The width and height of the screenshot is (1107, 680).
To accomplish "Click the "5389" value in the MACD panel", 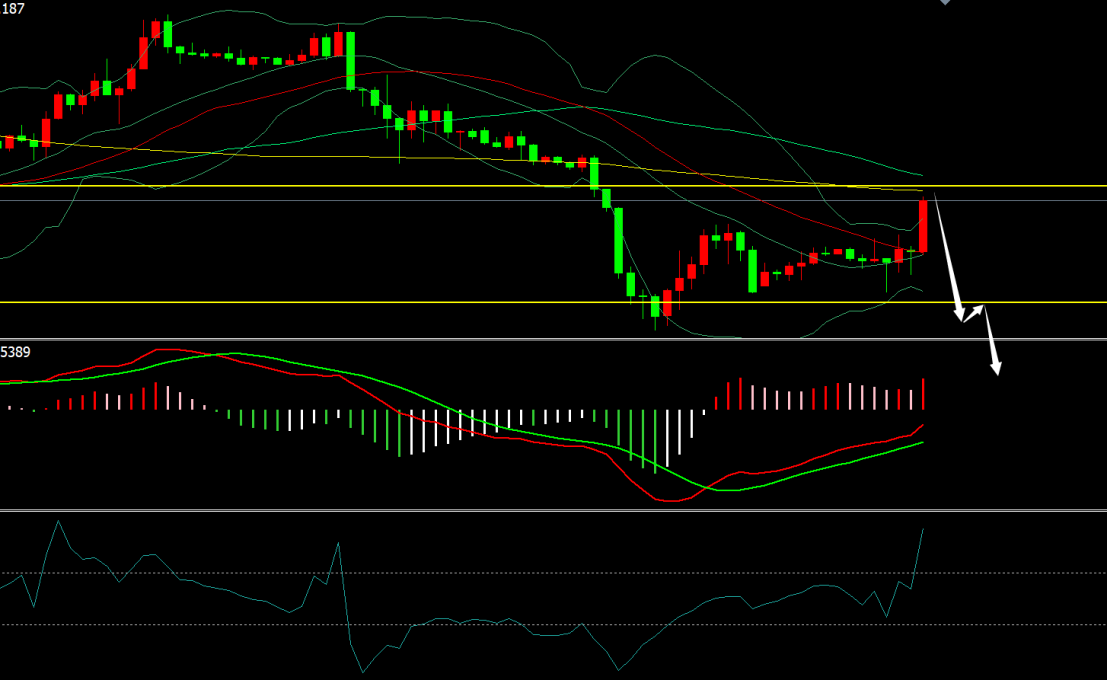I will 16,352.
